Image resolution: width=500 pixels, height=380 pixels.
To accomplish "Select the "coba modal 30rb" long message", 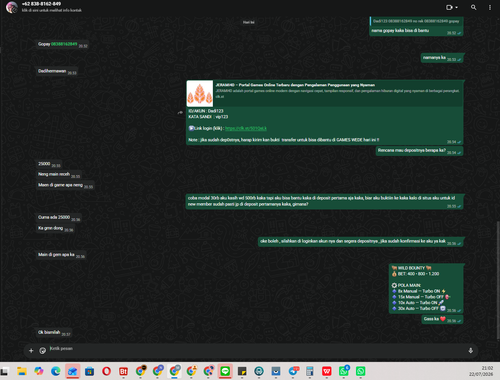I will [324, 201].
